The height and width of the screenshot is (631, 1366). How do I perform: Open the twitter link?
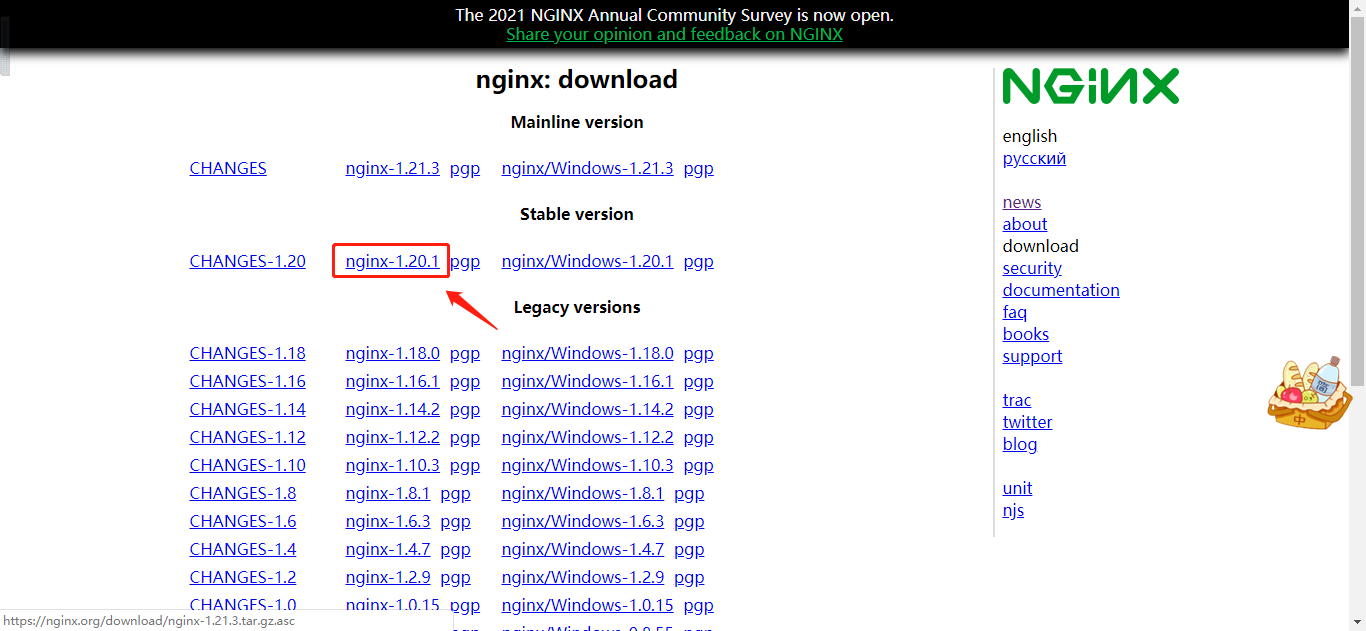pos(1027,422)
